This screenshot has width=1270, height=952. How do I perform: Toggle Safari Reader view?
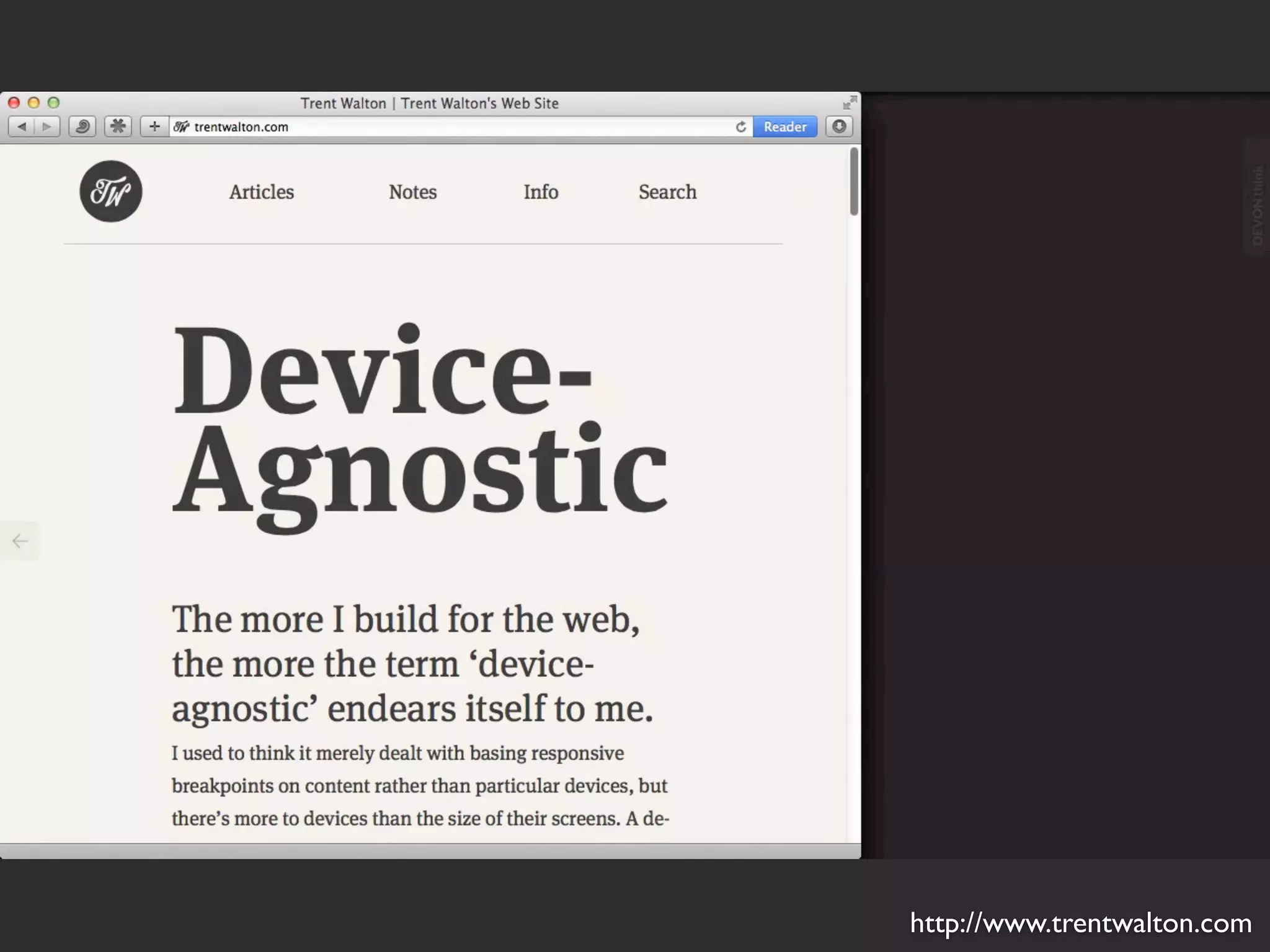(x=784, y=126)
